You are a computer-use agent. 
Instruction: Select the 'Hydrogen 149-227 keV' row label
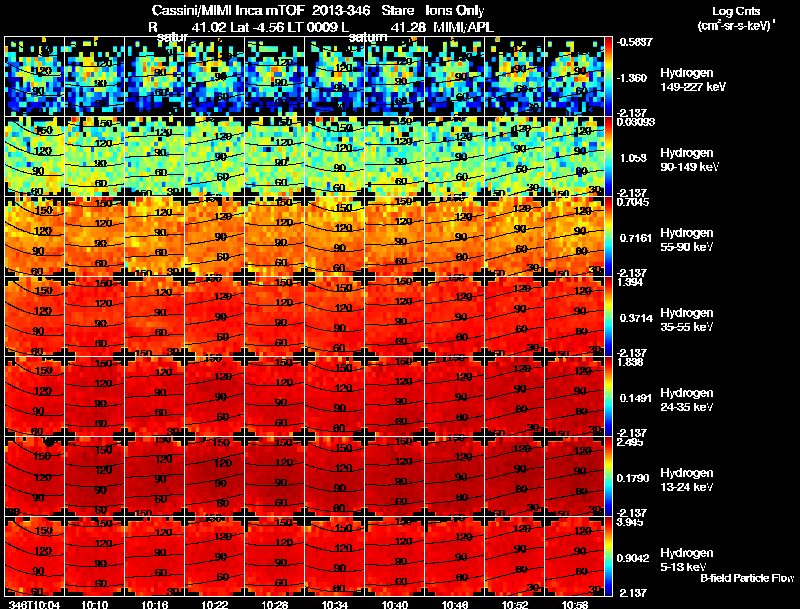(x=692, y=80)
